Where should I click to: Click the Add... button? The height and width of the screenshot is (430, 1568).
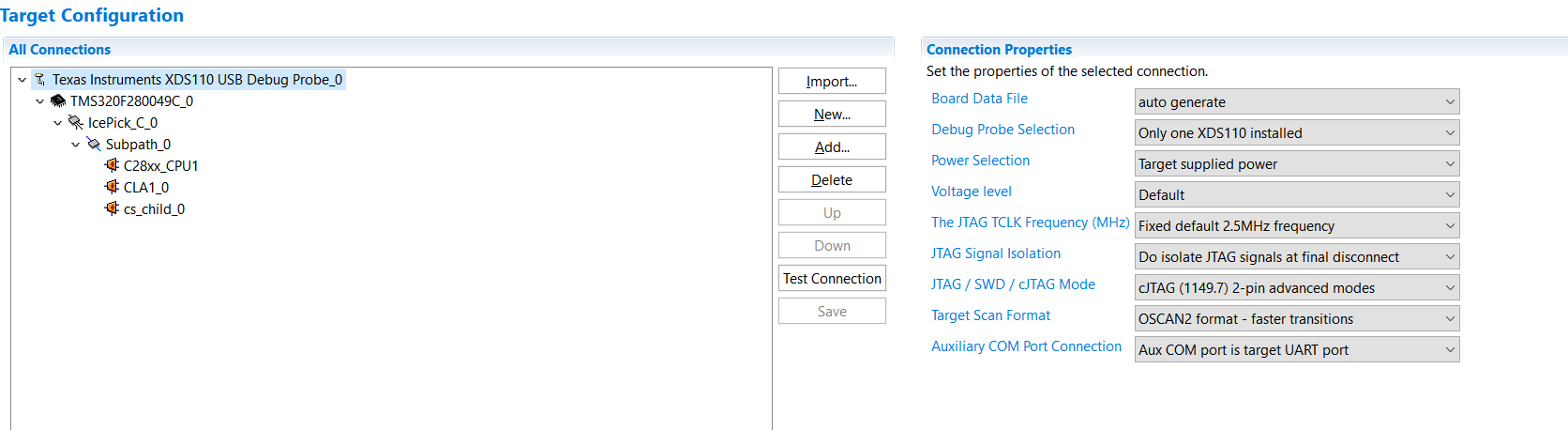832,147
